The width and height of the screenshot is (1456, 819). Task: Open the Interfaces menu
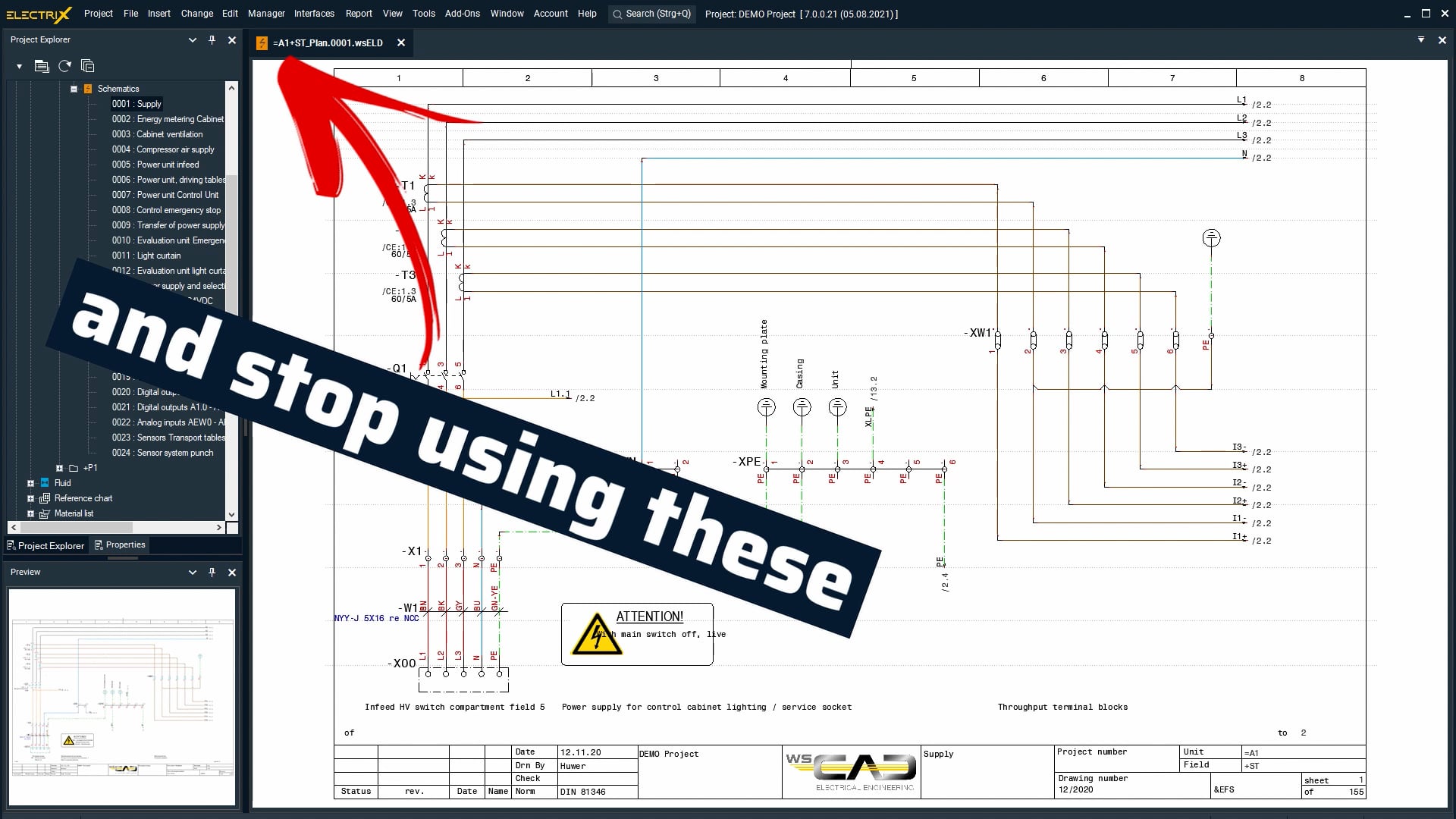point(314,14)
